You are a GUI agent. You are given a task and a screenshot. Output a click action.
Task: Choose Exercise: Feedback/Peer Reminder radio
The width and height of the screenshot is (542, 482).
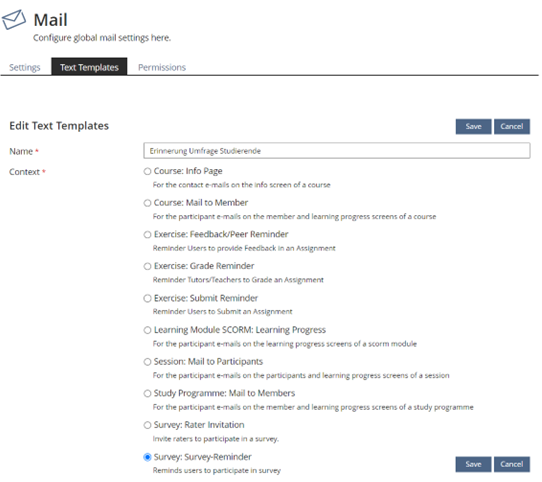pos(148,234)
